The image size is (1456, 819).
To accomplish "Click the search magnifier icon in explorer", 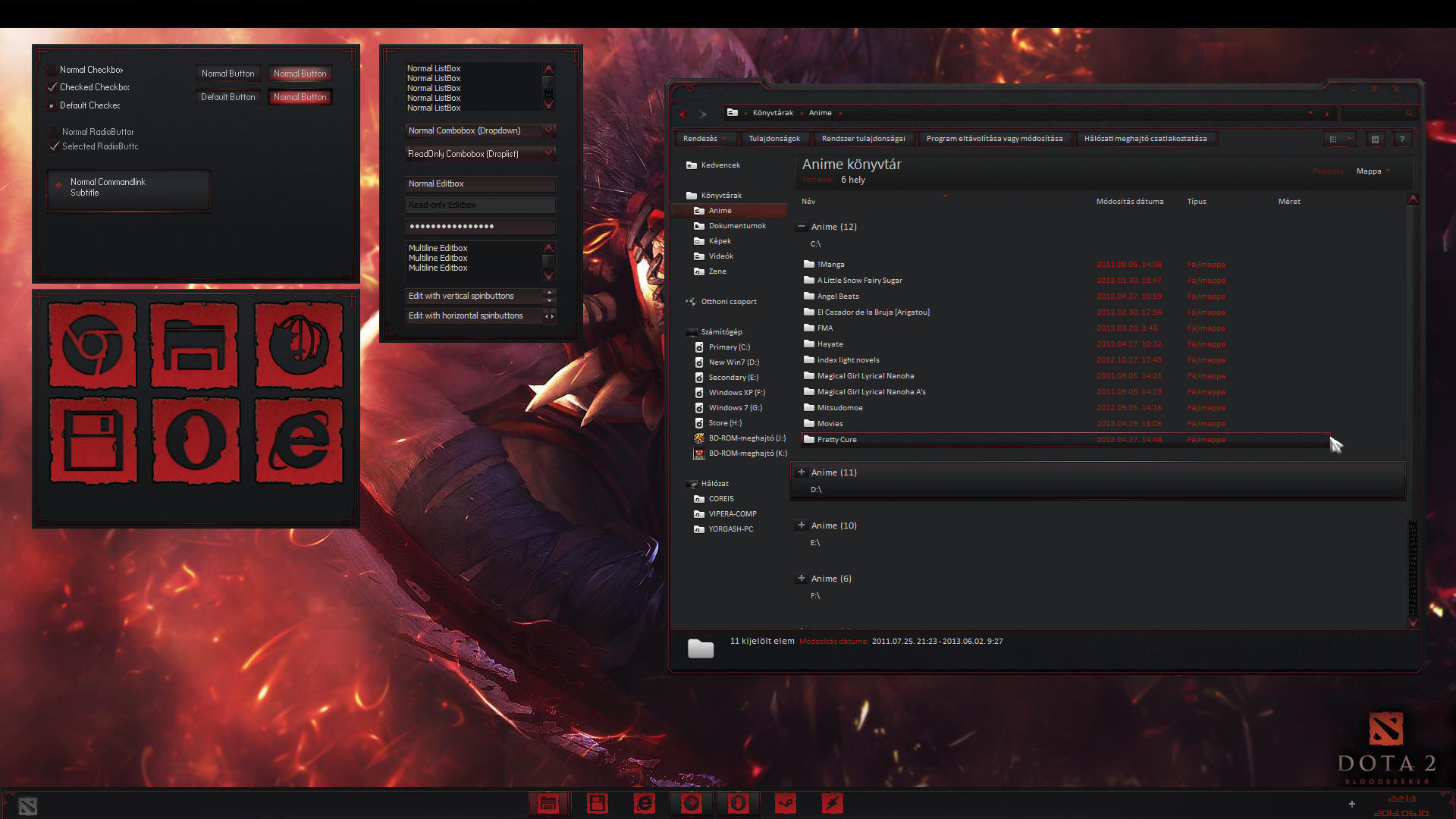I will coord(1408,113).
